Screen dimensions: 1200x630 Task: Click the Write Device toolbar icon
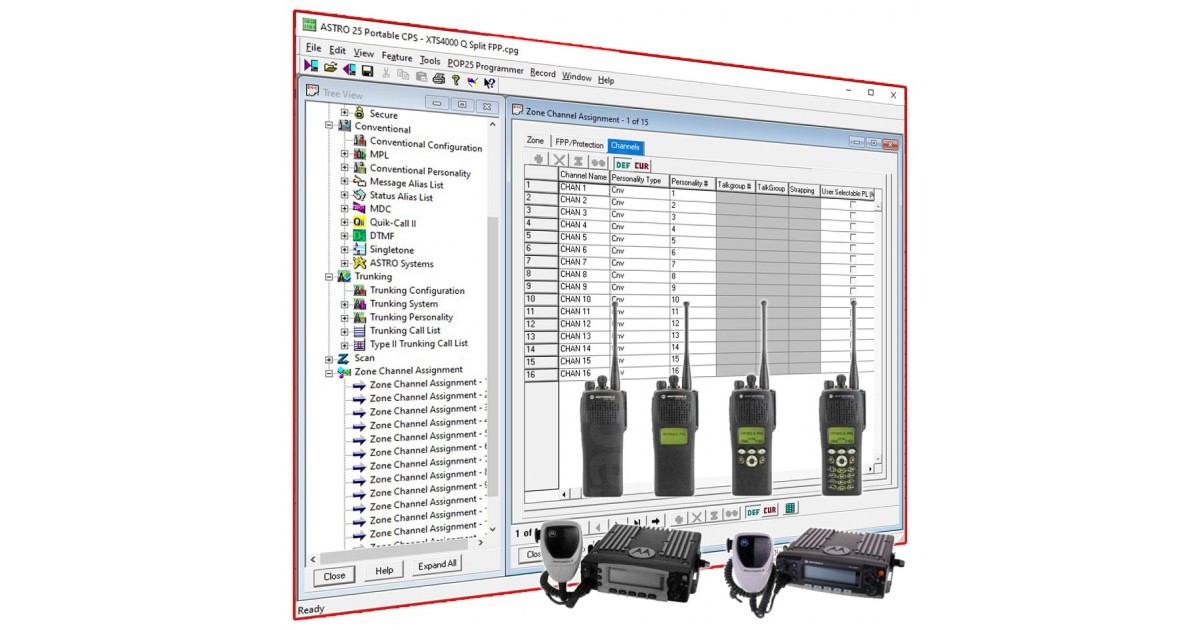349,69
